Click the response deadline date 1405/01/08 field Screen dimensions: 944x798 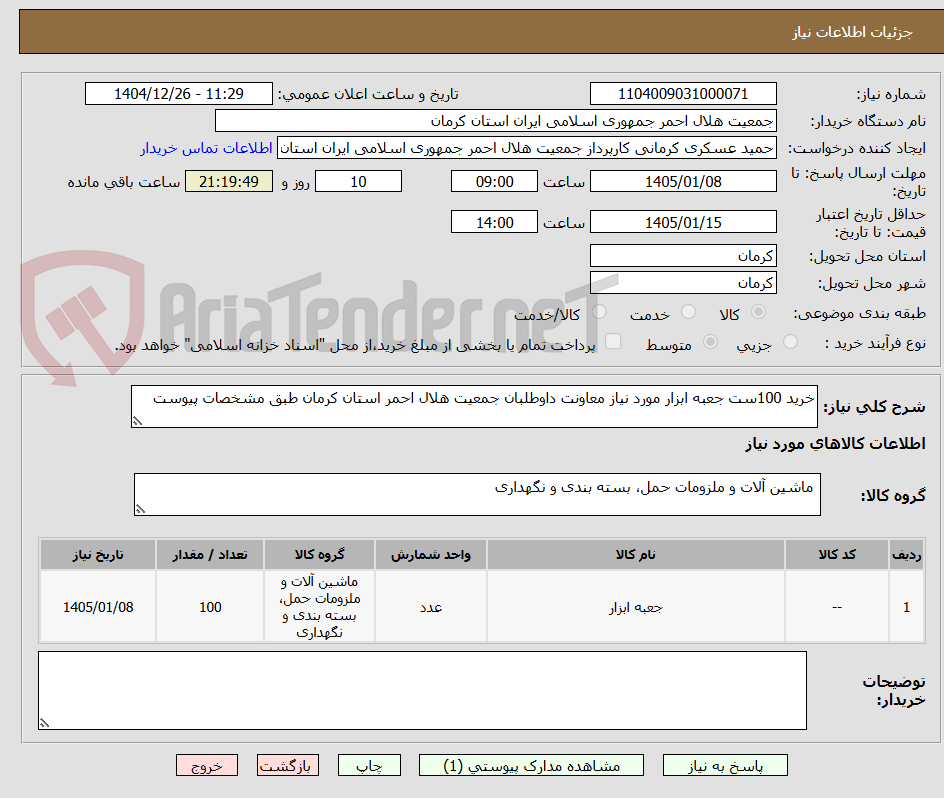pyautogui.click(x=683, y=181)
